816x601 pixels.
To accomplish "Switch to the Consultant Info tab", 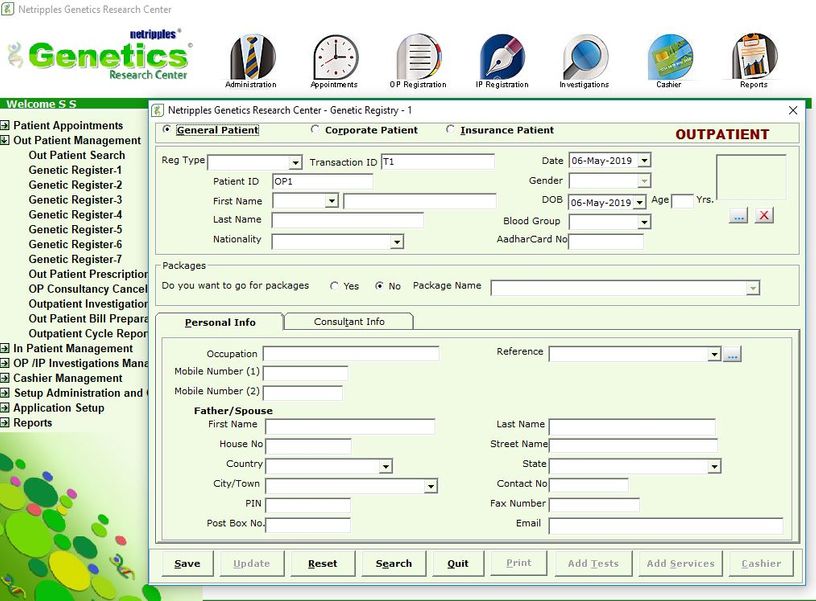I will point(349,322).
